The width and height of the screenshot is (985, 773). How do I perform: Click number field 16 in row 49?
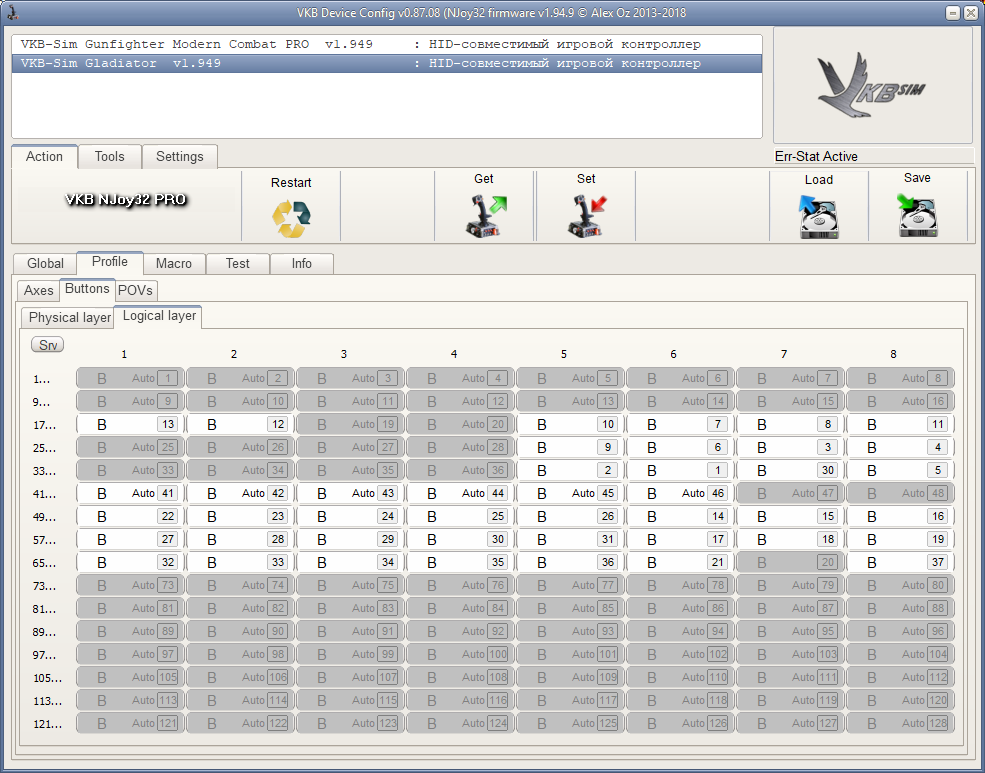[937, 516]
